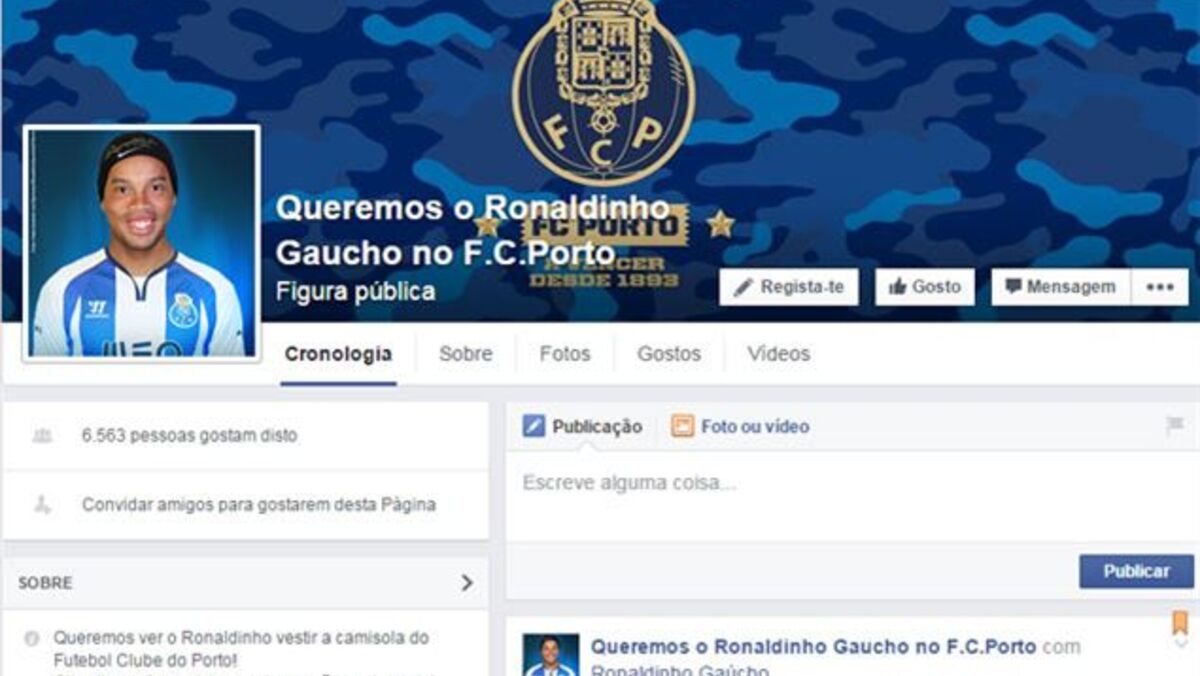The height and width of the screenshot is (676, 1200).
Task: Click the flag icon in the composer
Action: (x=1175, y=426)
